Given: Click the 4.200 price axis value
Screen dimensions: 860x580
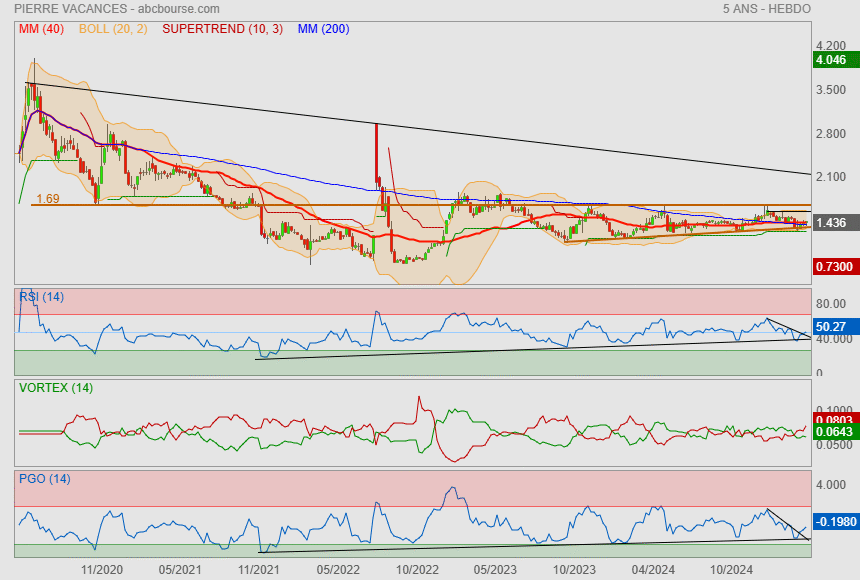Looking at the screenshot, I should pos(831,46).
